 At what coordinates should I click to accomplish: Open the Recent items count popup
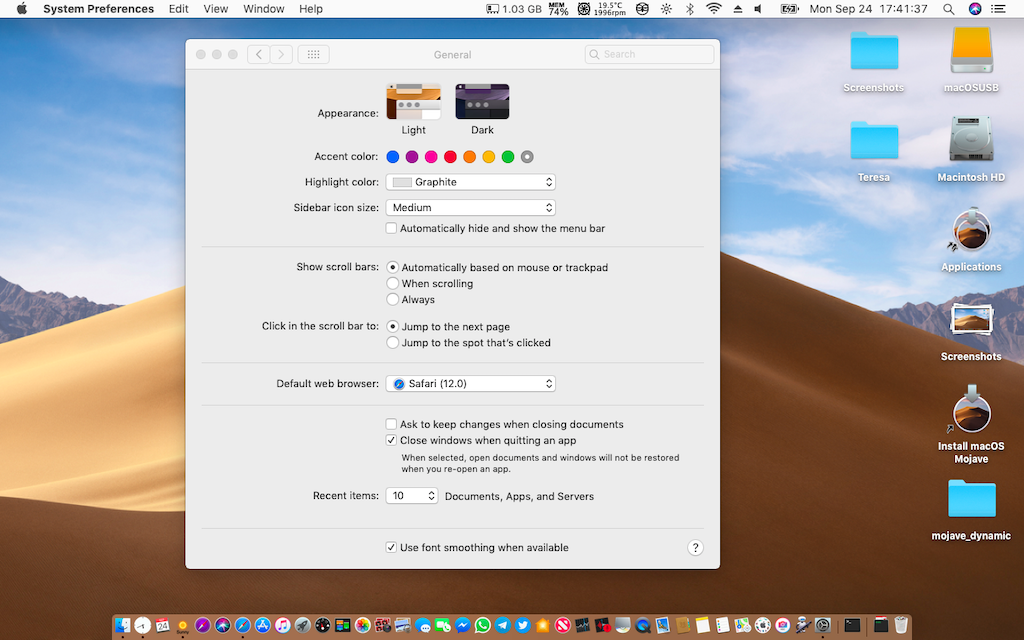pos(412,496)
